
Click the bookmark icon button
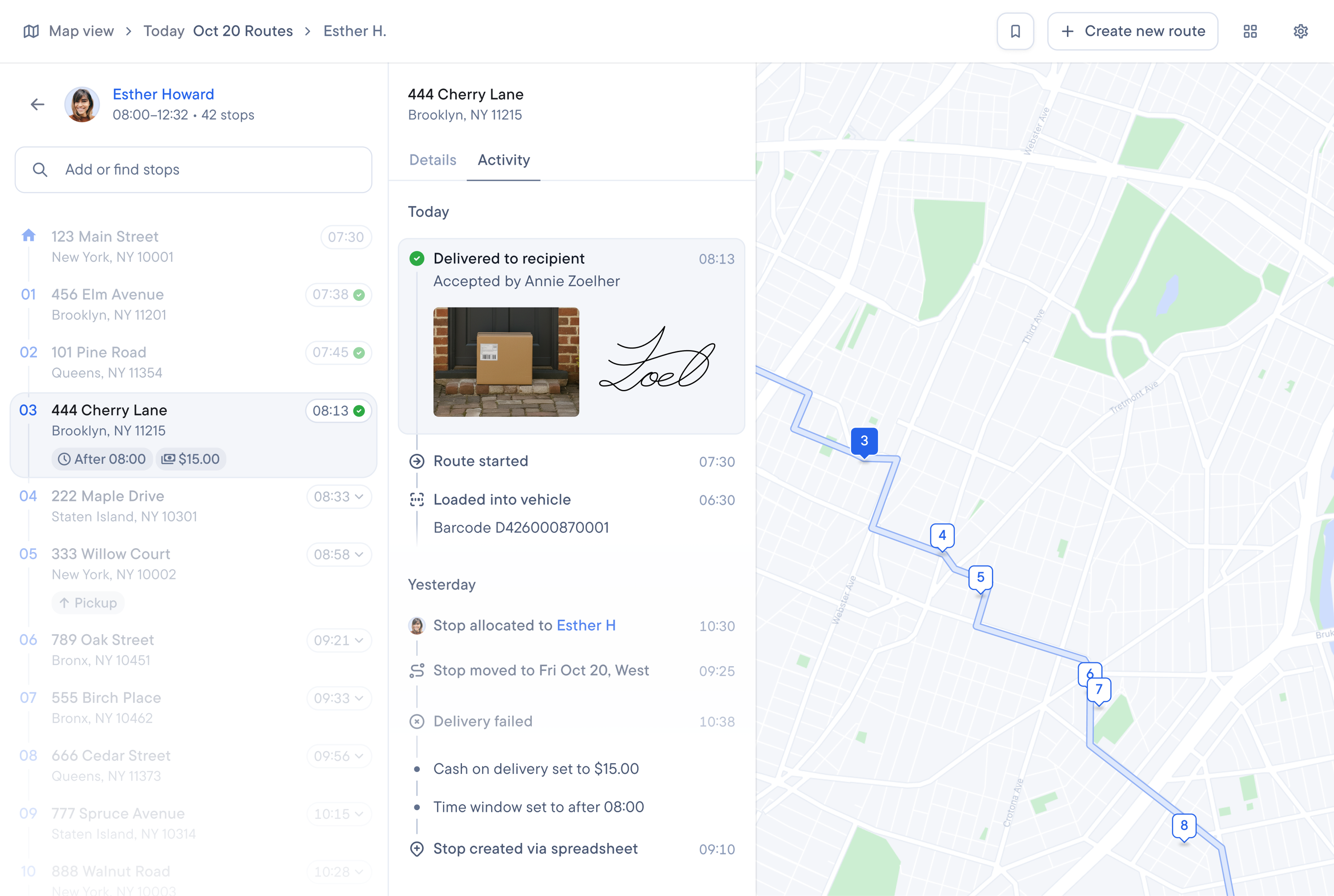(1015, 31)
